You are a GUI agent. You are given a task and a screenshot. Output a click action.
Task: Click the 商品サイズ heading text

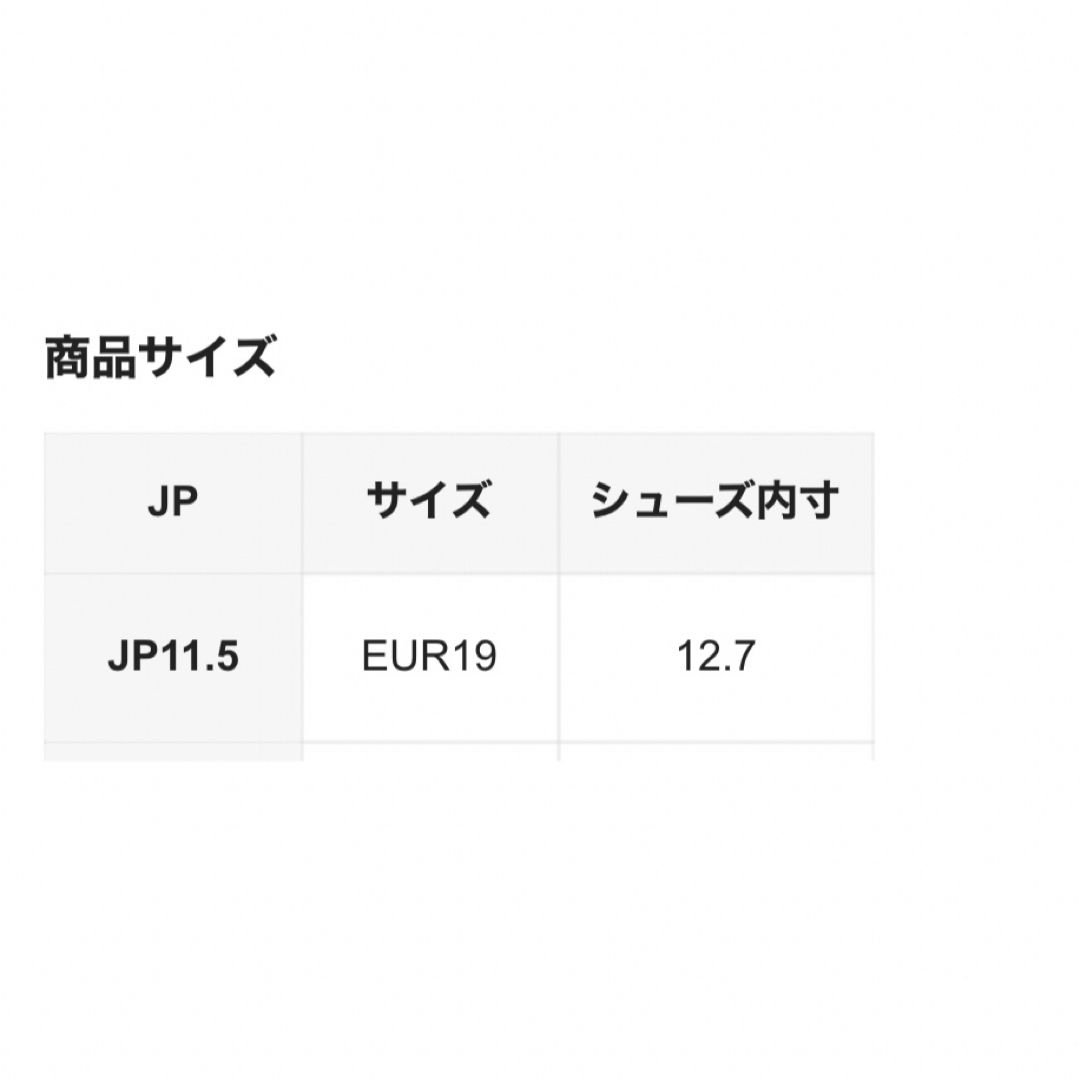click(x=160, y=357)
